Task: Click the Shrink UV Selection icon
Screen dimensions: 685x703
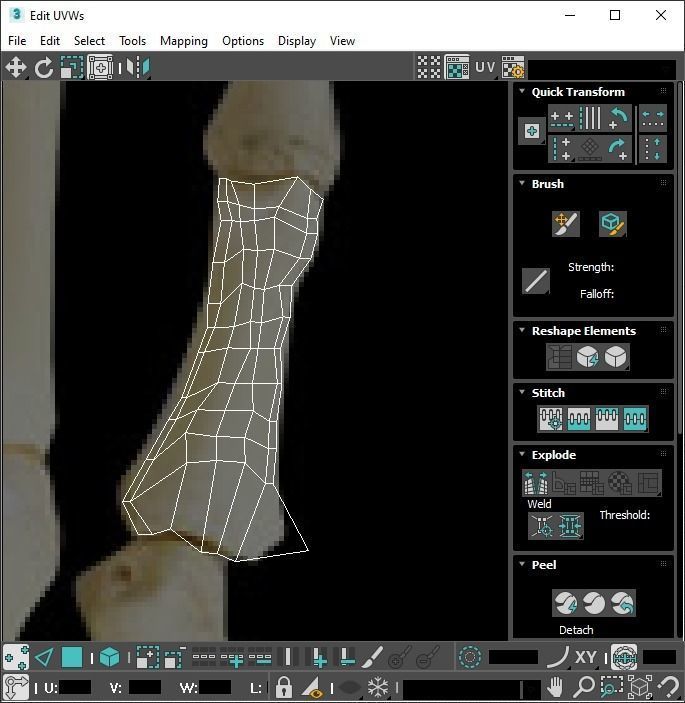Action: pos(175,658)
